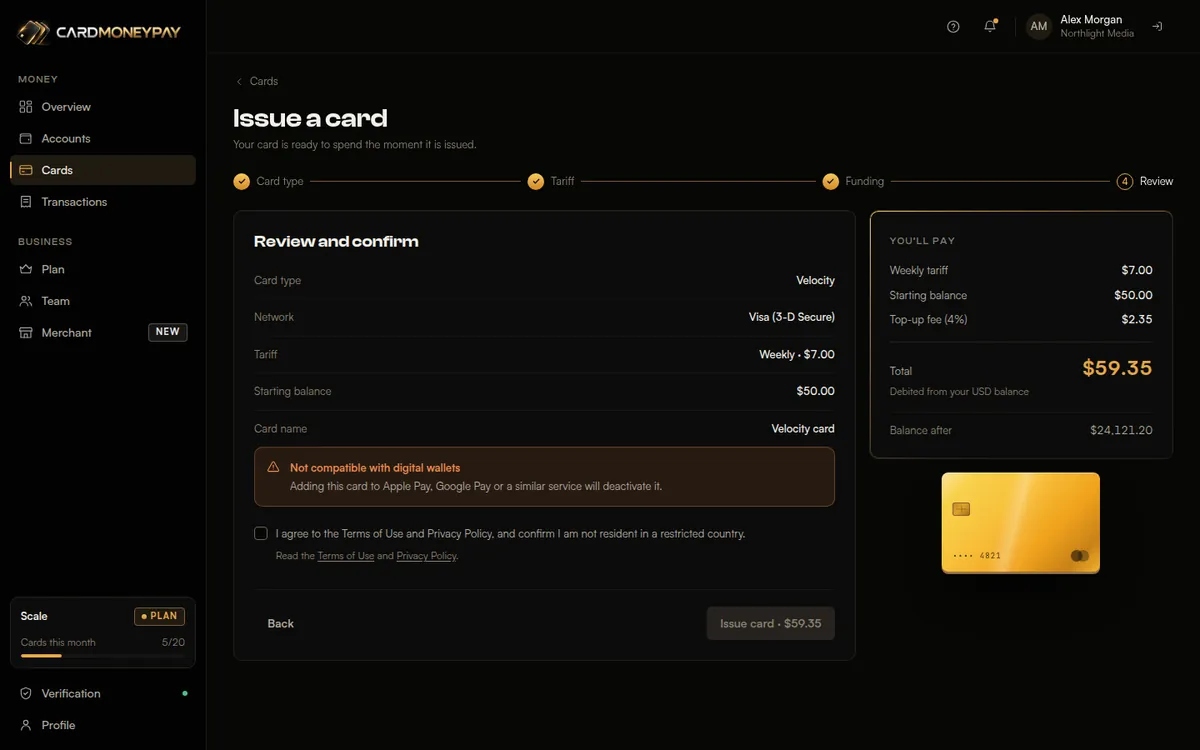Click the sign out arrow icon
The height and width of the screenshot is (750, 1200).
coord(1157,27)
